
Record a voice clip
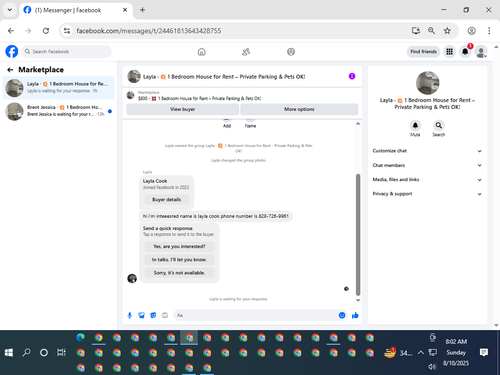click(130, 315)
